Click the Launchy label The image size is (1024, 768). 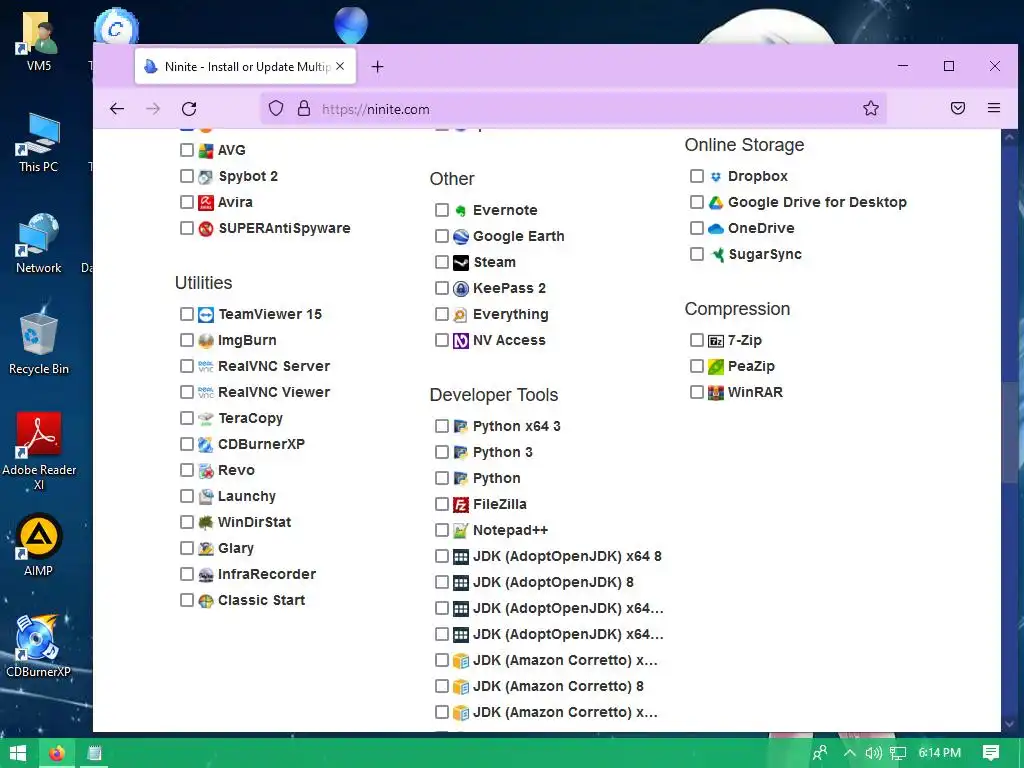[247, 496]
